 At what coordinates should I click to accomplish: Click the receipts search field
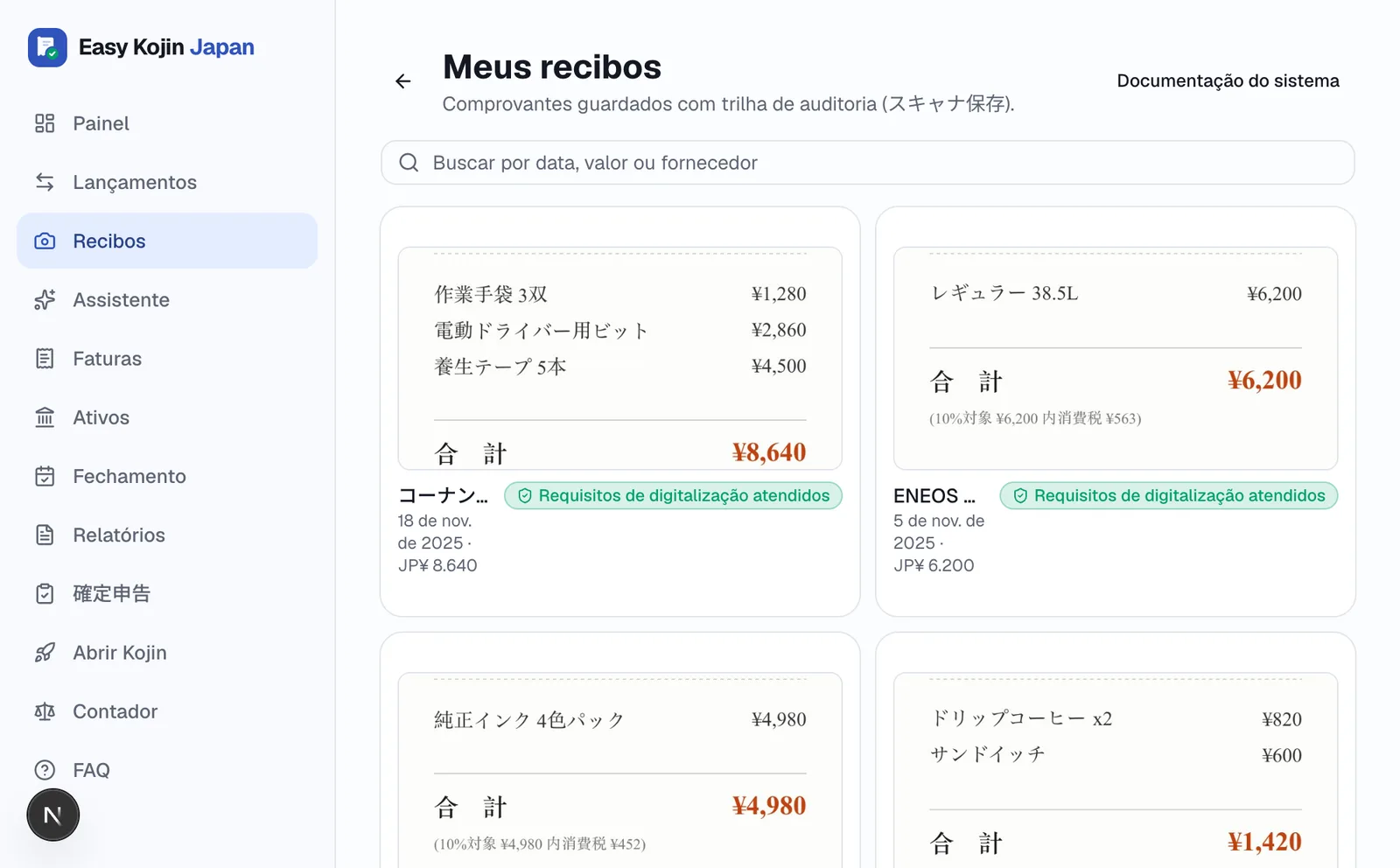click(x=868, y=163)
